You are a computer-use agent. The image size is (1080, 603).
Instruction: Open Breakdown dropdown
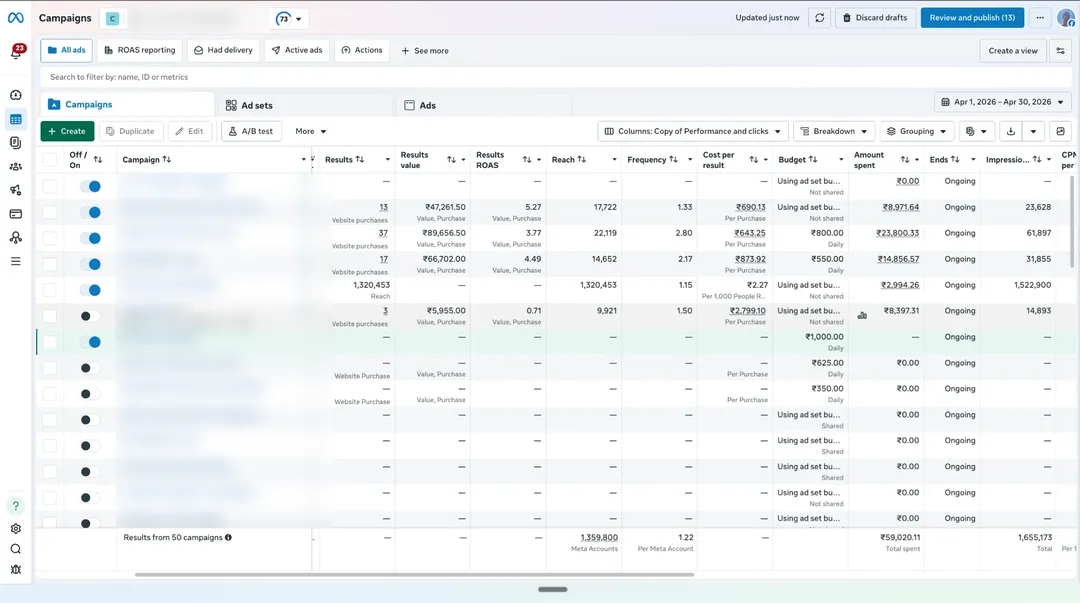833,132
